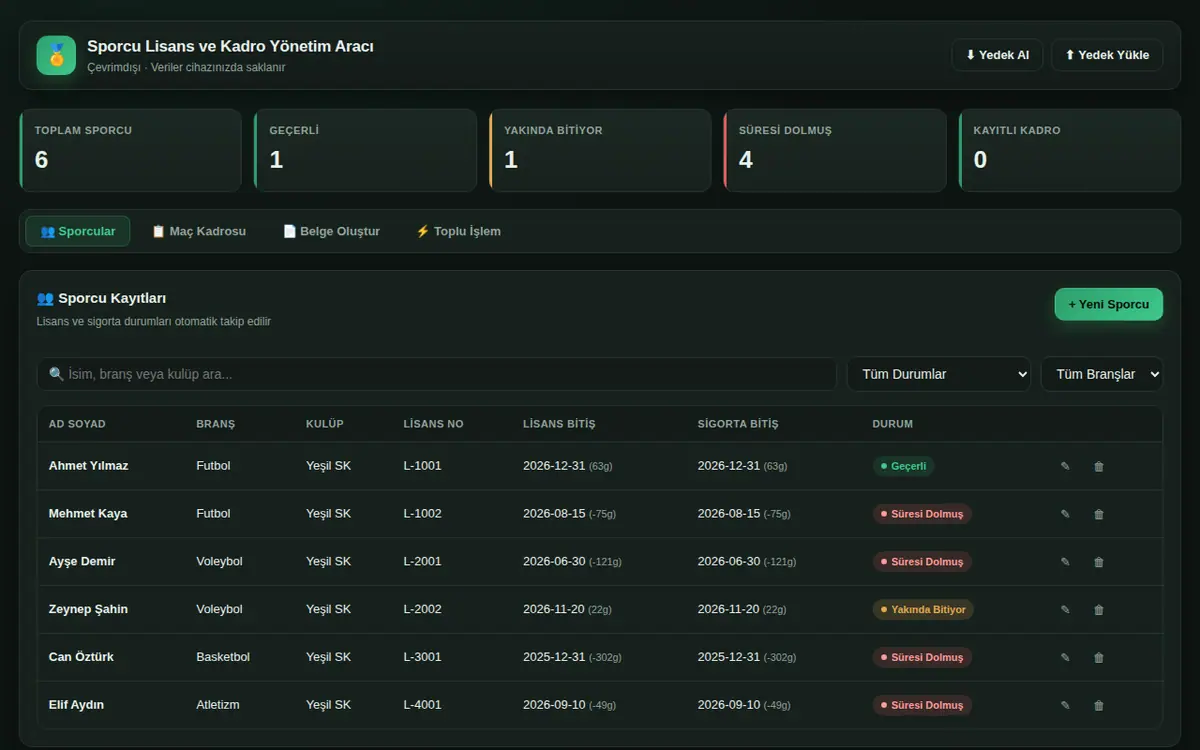Select the Toplu İşlem tab
The height and width of the screenshot is (750, 1200).
click(x=458, y=231)
